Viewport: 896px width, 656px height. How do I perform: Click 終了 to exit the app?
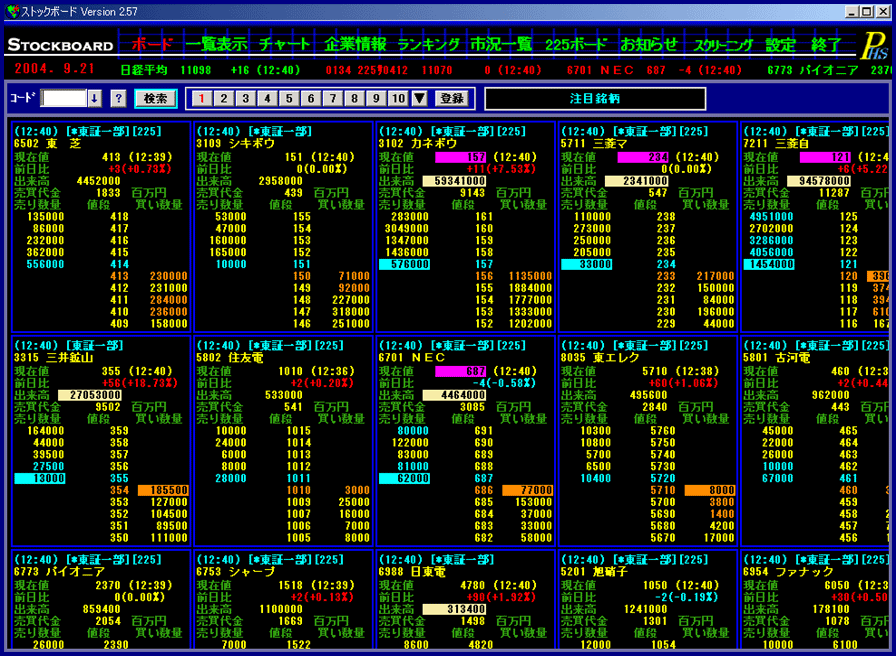point(826,45)
